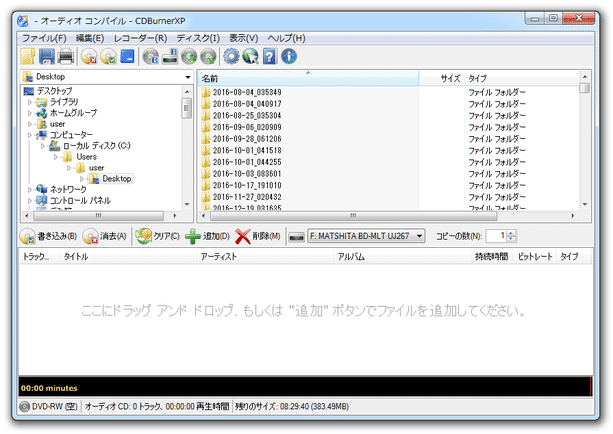Open settings with the gear icon
613x434 pixels.
pyautogui.click(x=231, y=56)
